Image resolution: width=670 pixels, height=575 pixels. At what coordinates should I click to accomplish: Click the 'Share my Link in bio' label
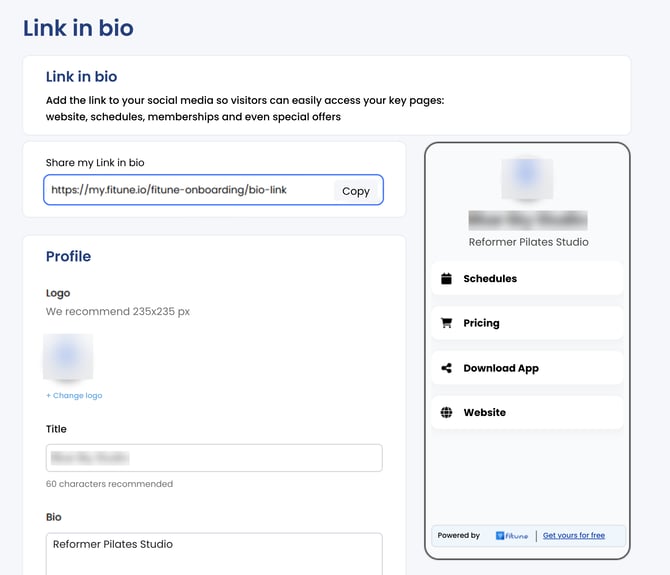(x=95, y=163)
